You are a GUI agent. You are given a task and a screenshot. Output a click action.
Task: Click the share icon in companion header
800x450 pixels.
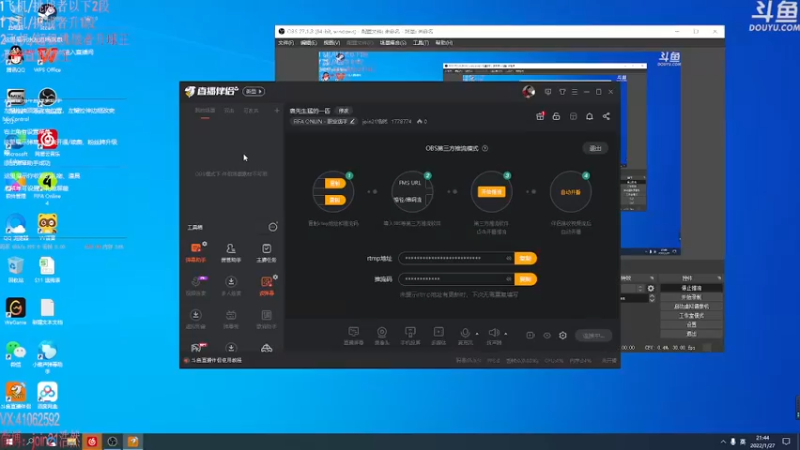pyautogui.click(x=606, y=116)
